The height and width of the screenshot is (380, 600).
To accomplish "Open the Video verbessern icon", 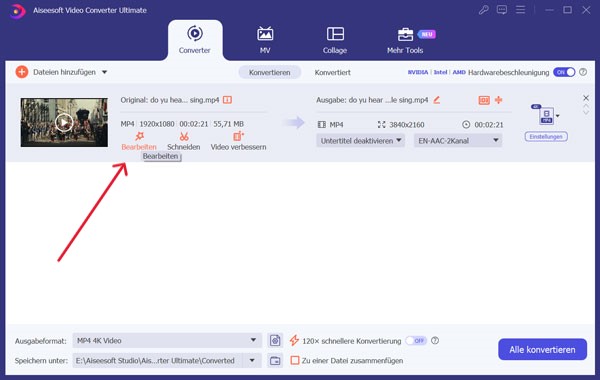I will coord(238,136).
